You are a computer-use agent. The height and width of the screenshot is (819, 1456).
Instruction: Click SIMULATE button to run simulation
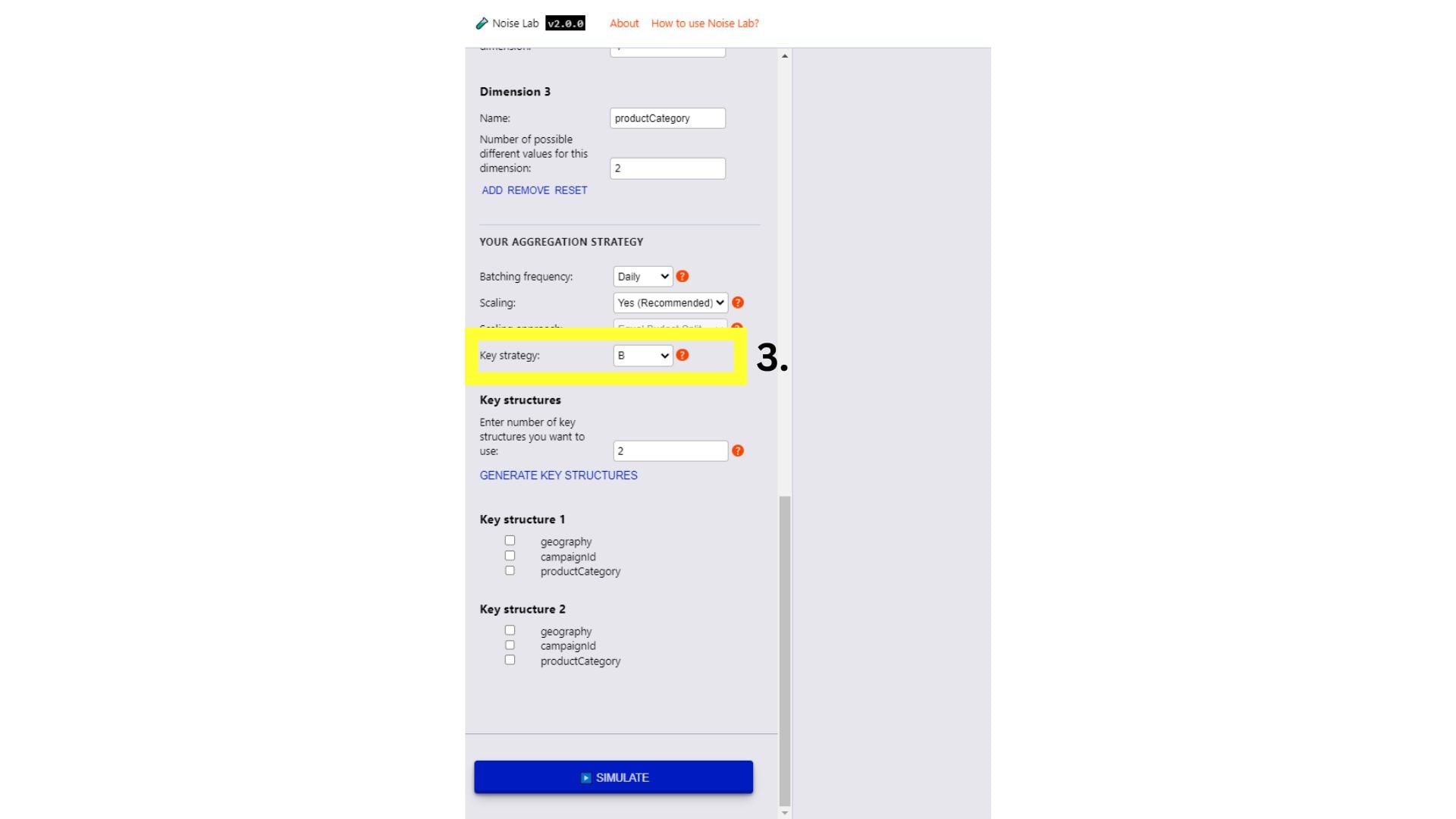(x=613, y=777)
